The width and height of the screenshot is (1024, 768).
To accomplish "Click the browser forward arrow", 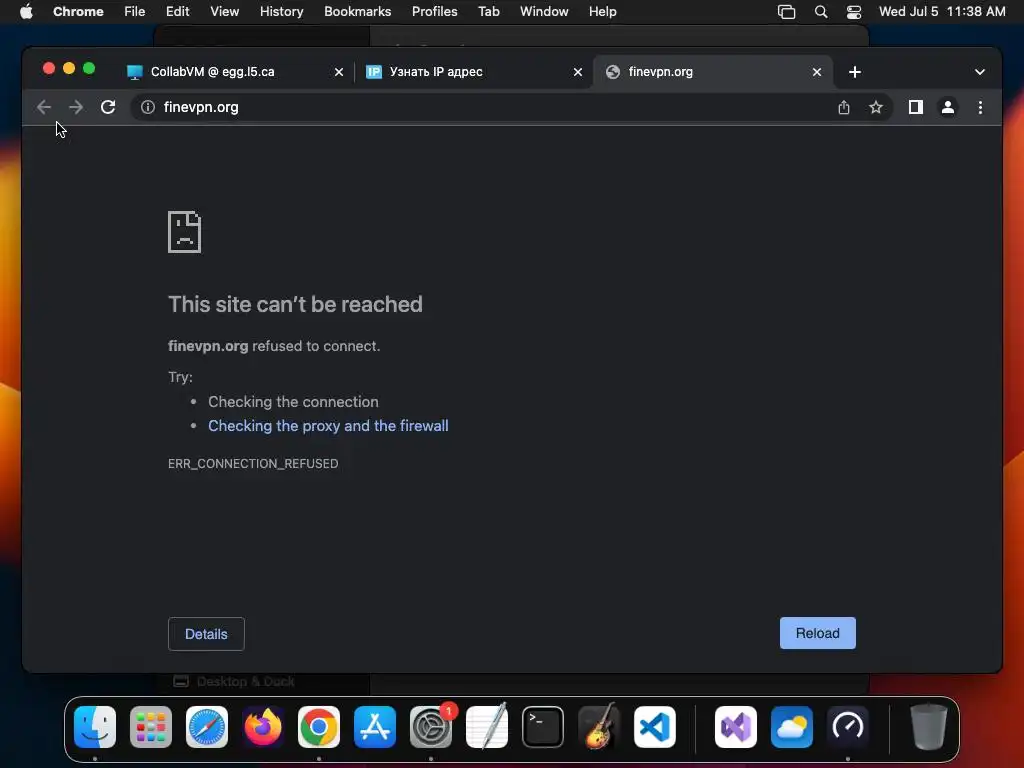I will click(76, 107).
